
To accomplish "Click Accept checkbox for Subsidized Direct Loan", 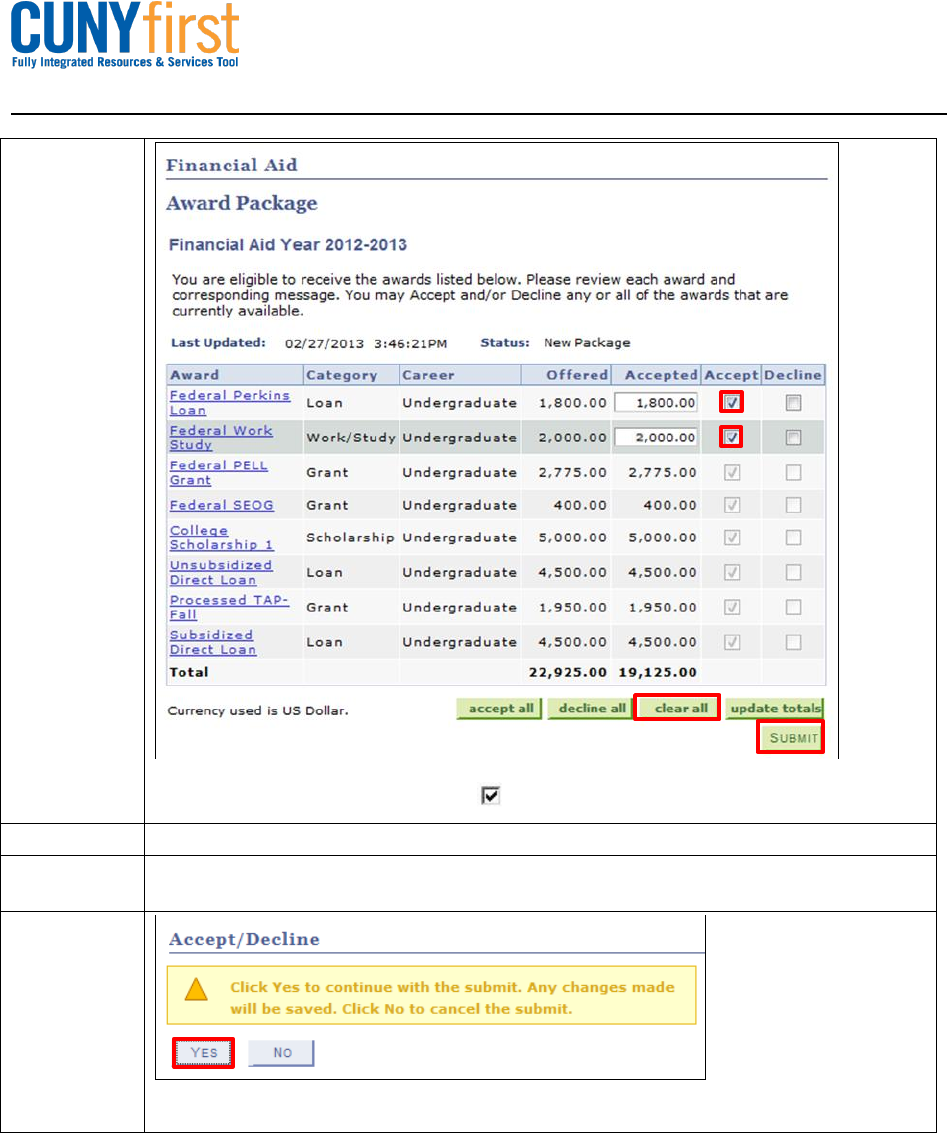I will (732, 642).
